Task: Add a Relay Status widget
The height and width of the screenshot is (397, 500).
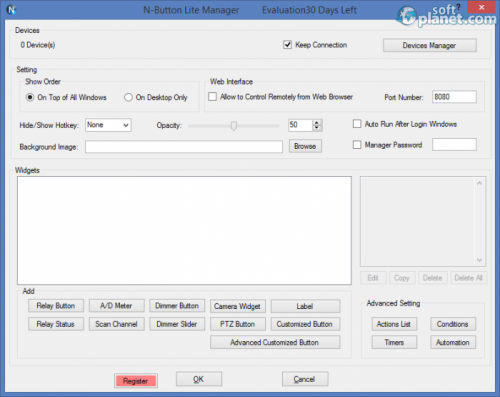Action: pyautogui.click(x=56, y=324)
